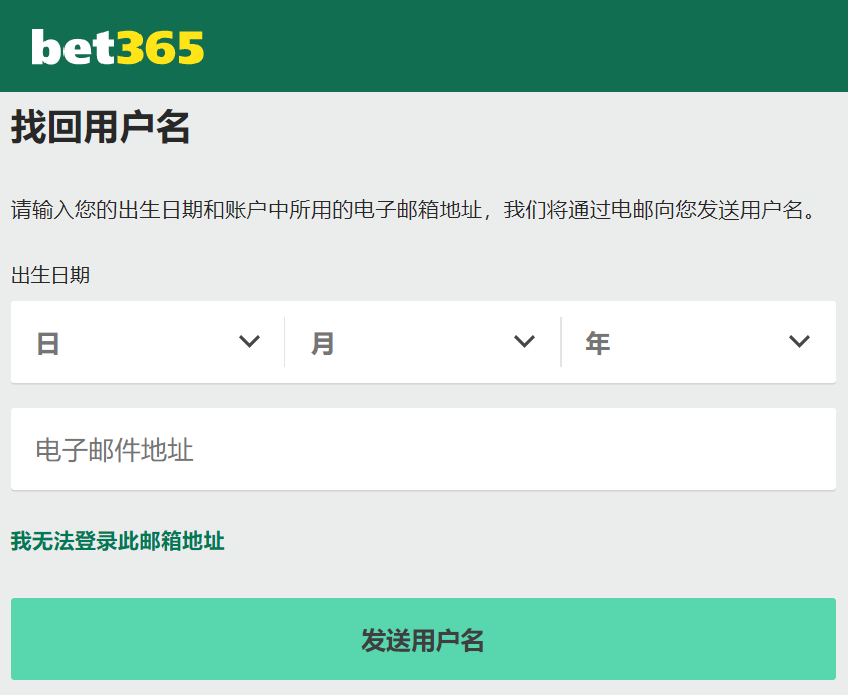Send username via the green button
848x695 pixels.
422,639
